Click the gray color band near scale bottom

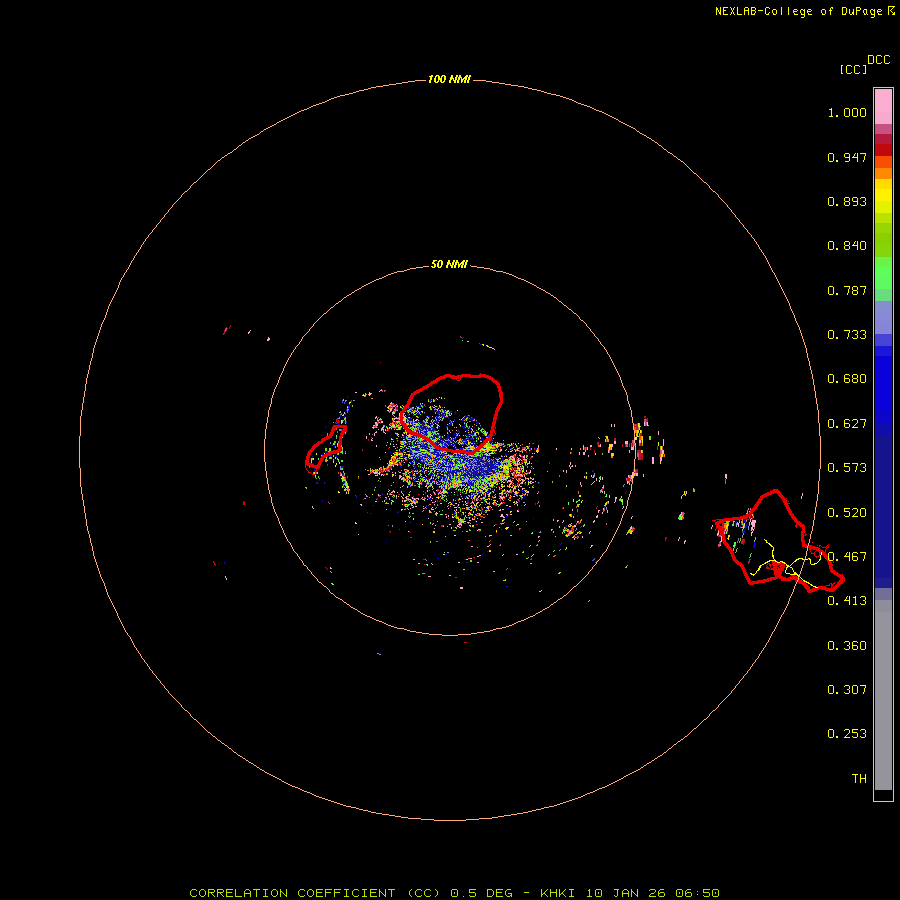(x=883, y=695)
